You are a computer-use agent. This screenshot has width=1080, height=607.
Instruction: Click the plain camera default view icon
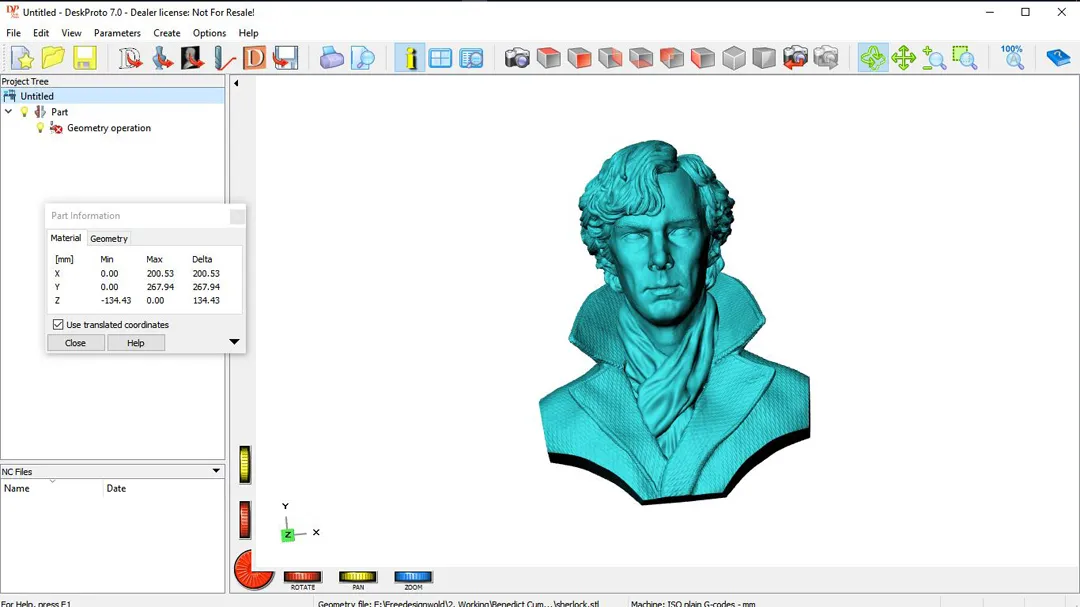pos(517,58)
